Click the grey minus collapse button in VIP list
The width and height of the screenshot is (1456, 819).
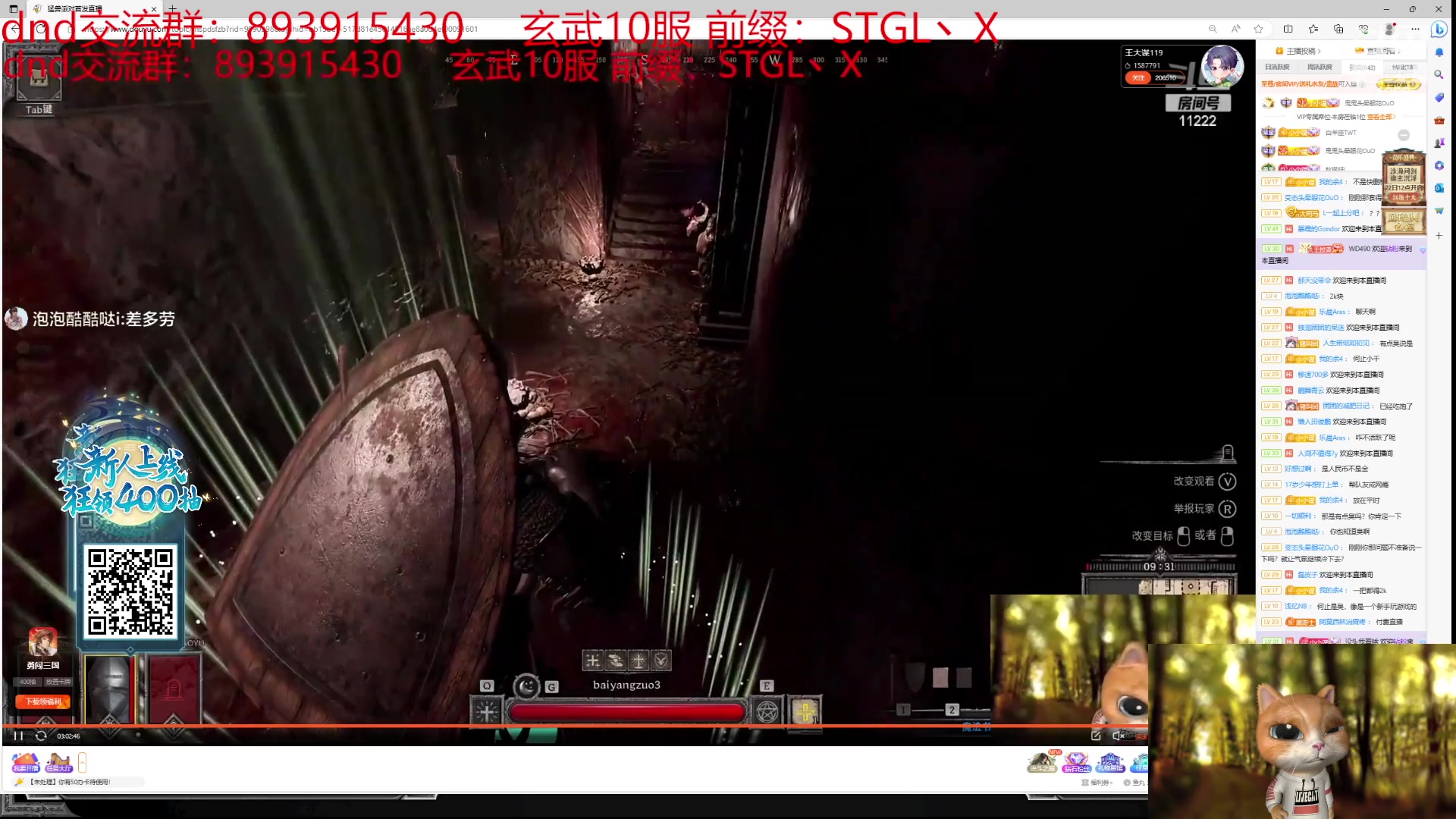click(x=1404, y=135)
